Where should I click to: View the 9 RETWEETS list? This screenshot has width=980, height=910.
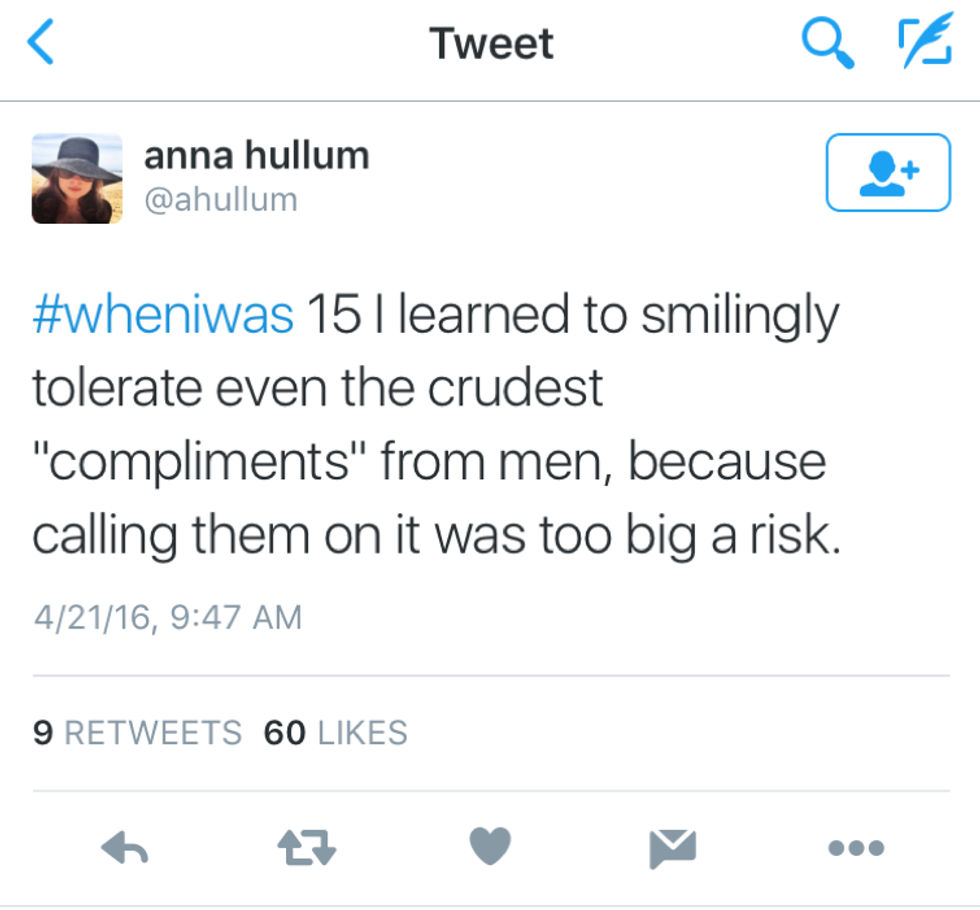(137, 733)
